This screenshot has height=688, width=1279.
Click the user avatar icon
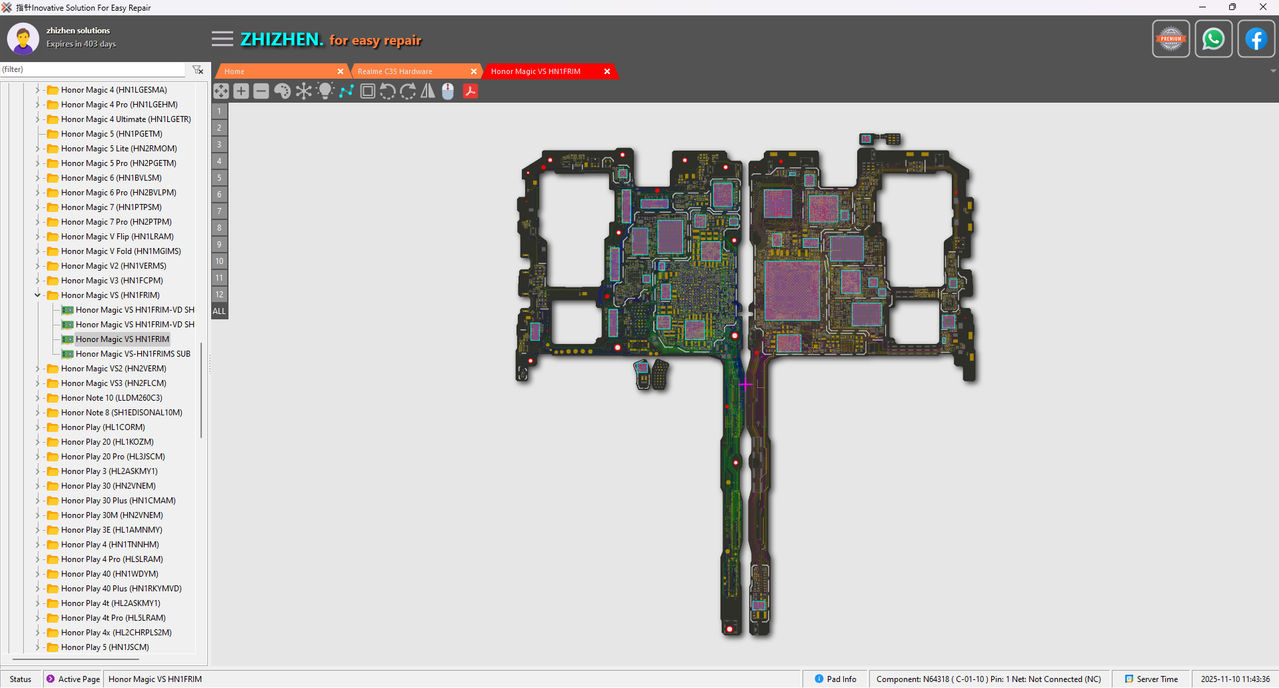23,39
